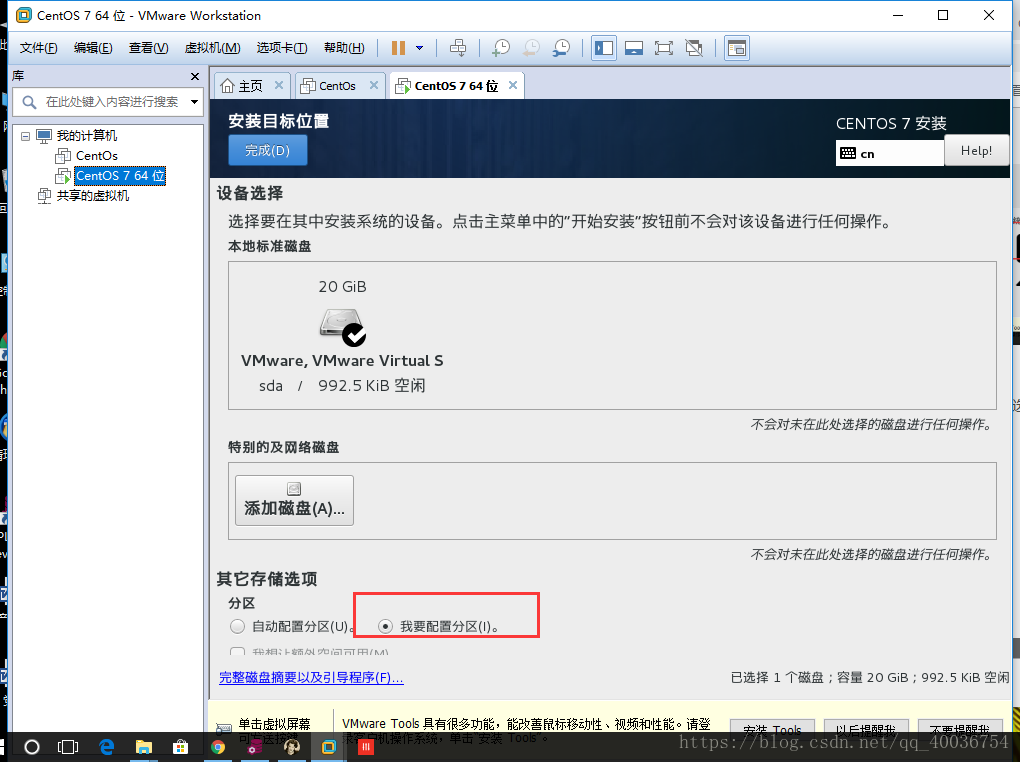
Task: Open the 查看(V) menu
Action: 148,48
